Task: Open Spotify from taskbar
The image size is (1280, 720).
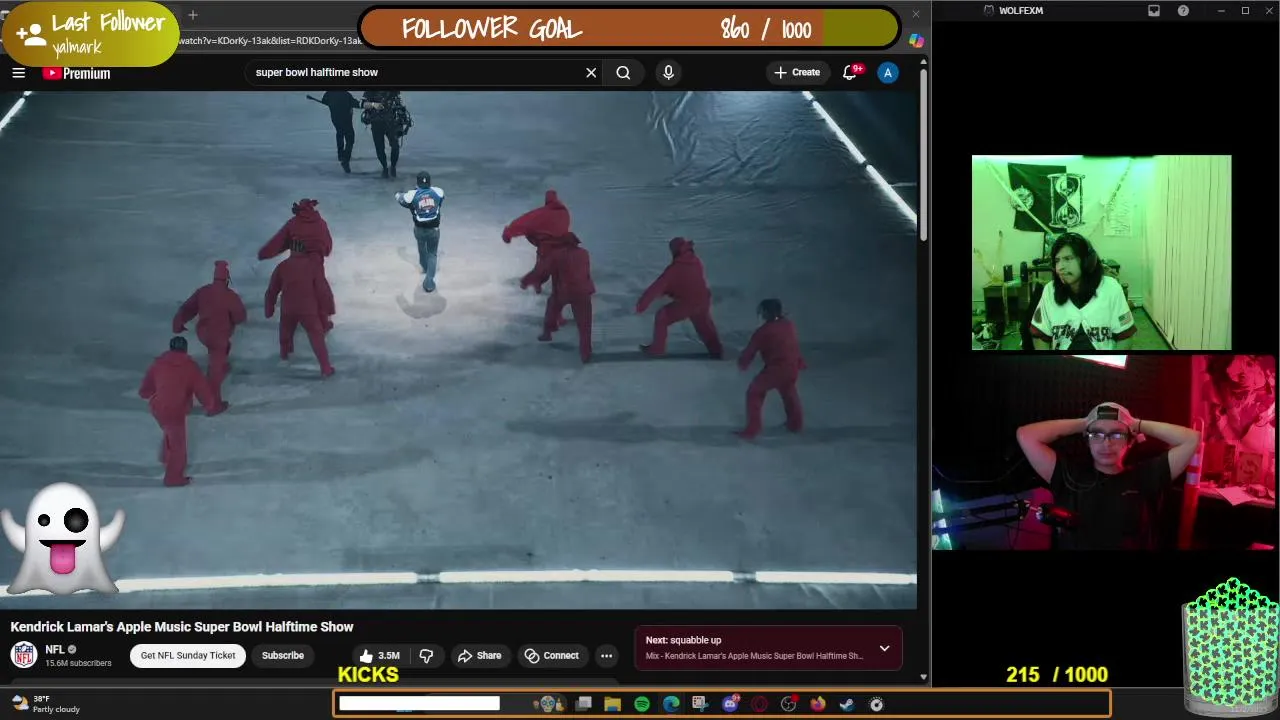Action: click(642, 704)
